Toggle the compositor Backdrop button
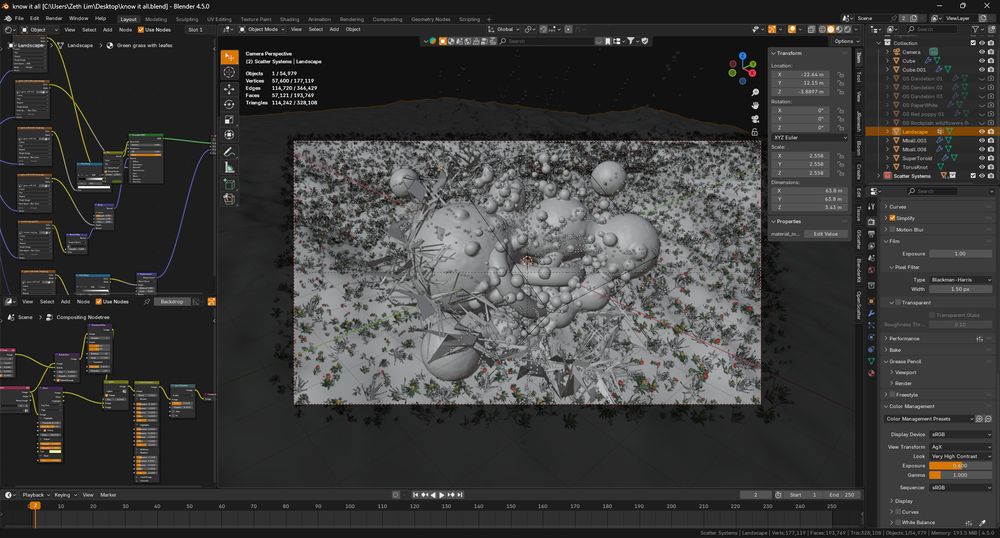 click(172, 302)
